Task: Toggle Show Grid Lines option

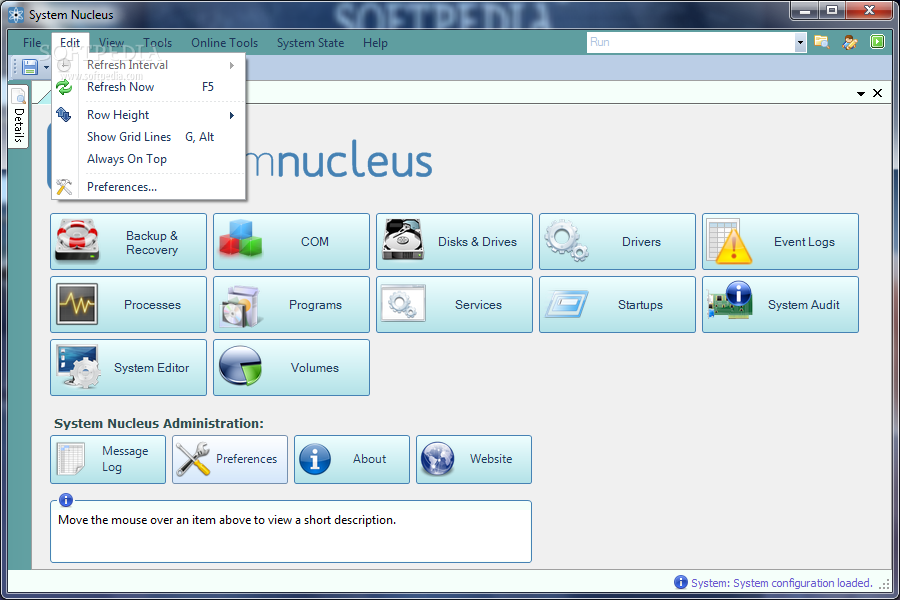Action: (149, 137)
